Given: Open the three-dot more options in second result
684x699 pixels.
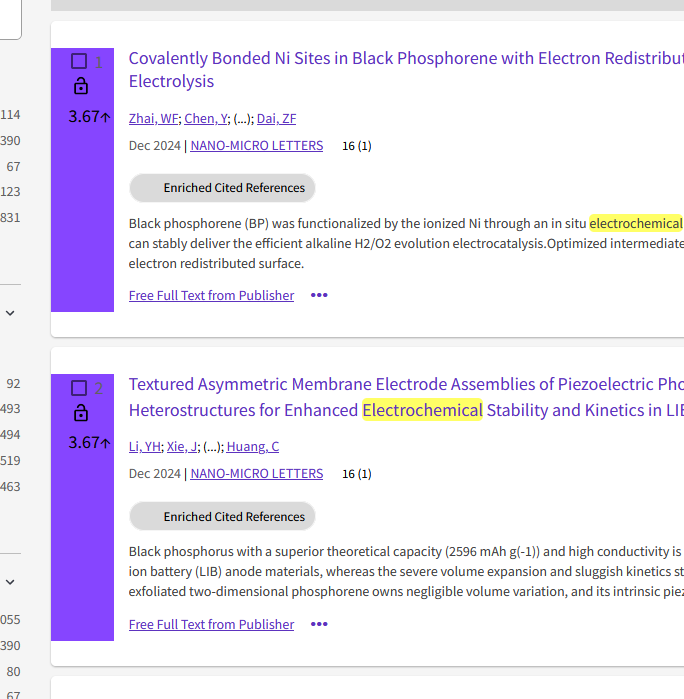Looking at the screenshot, I should click(319, 624).
